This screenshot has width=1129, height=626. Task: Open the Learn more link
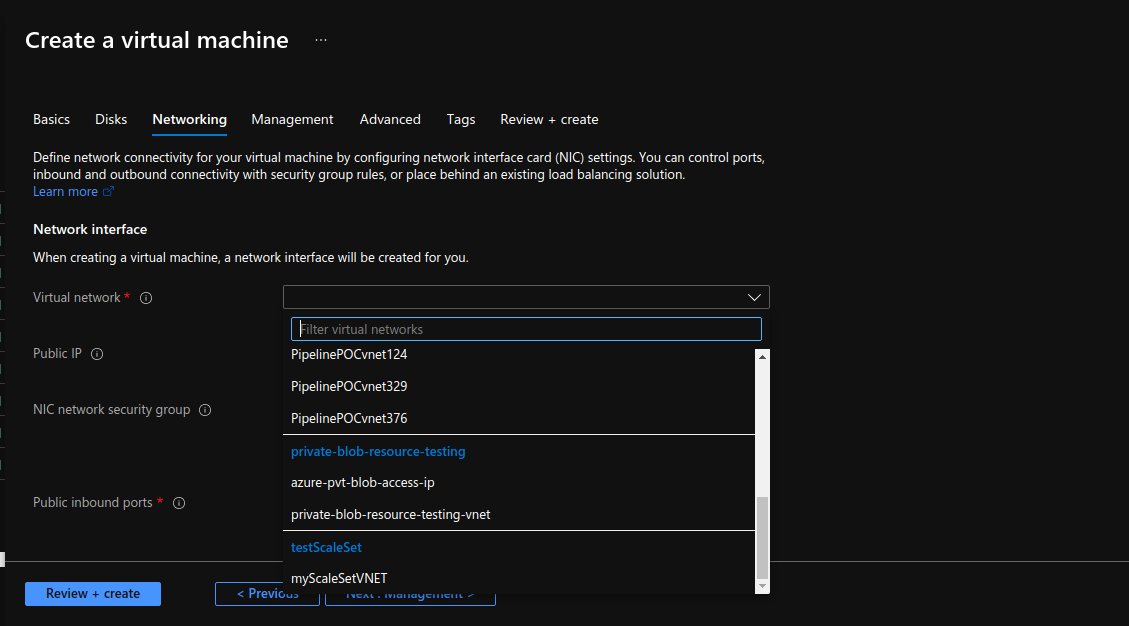point(66,192)
